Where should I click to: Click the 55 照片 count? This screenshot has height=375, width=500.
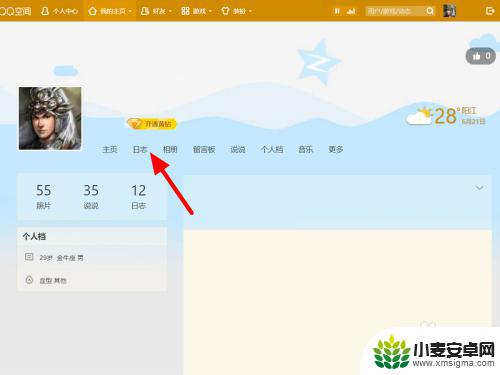tap(44, 197)
